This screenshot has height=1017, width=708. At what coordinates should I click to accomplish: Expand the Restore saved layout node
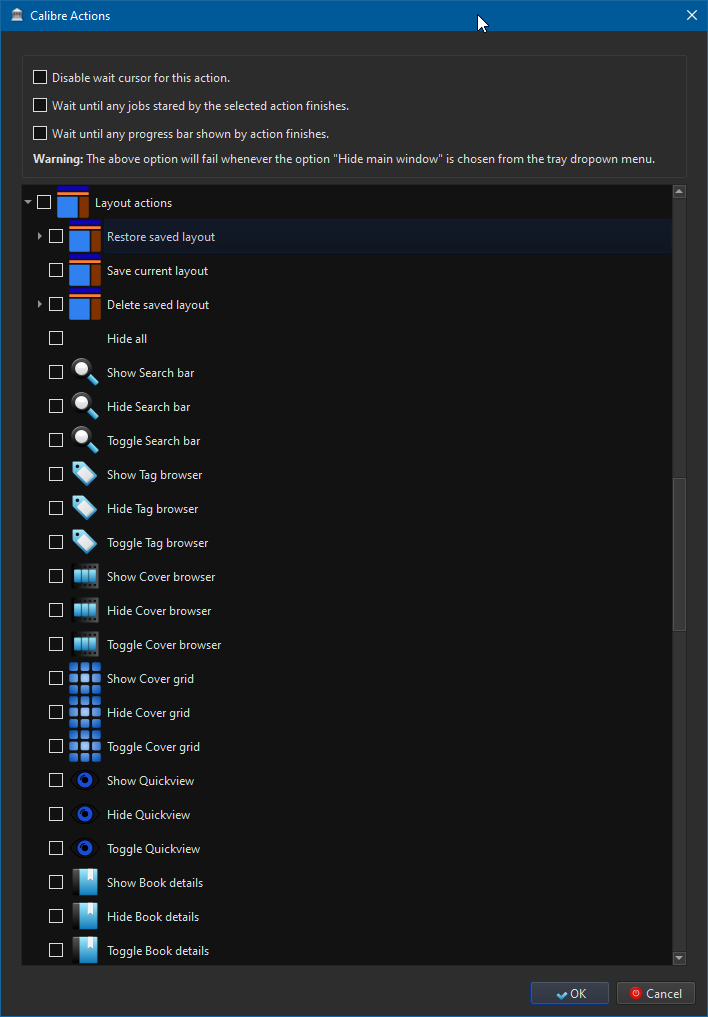click(40, 237)
